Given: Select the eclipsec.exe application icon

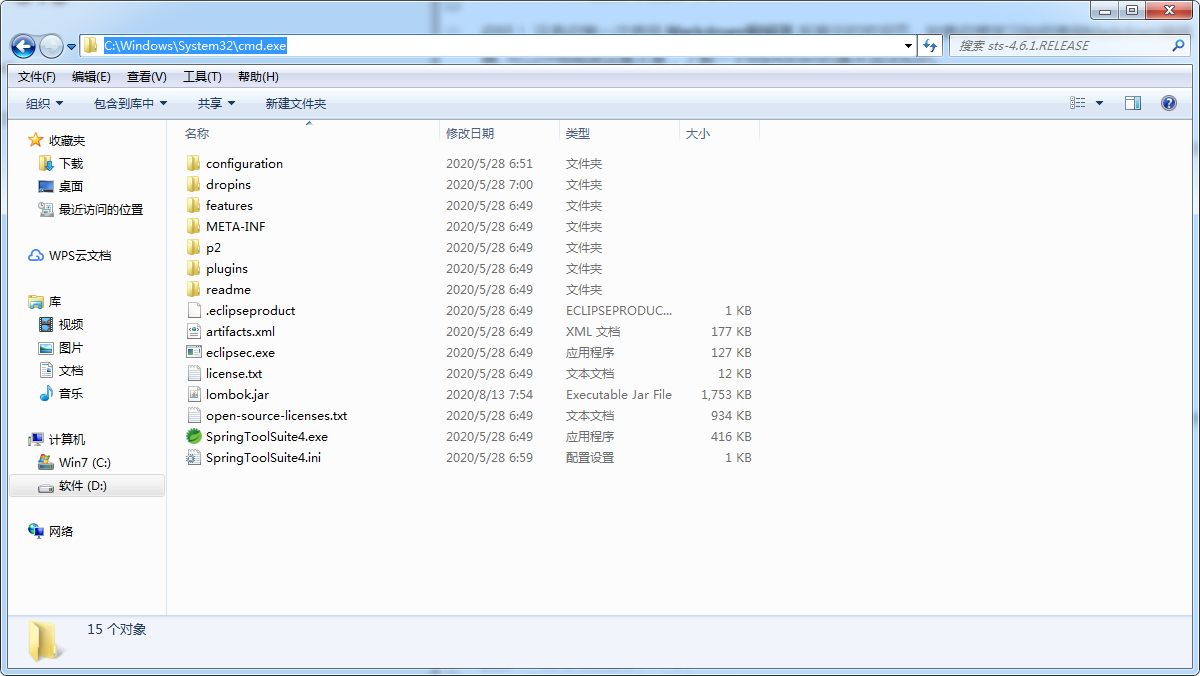Looking at the screenshot, I should pyautogui.click(x=194, y=353).
